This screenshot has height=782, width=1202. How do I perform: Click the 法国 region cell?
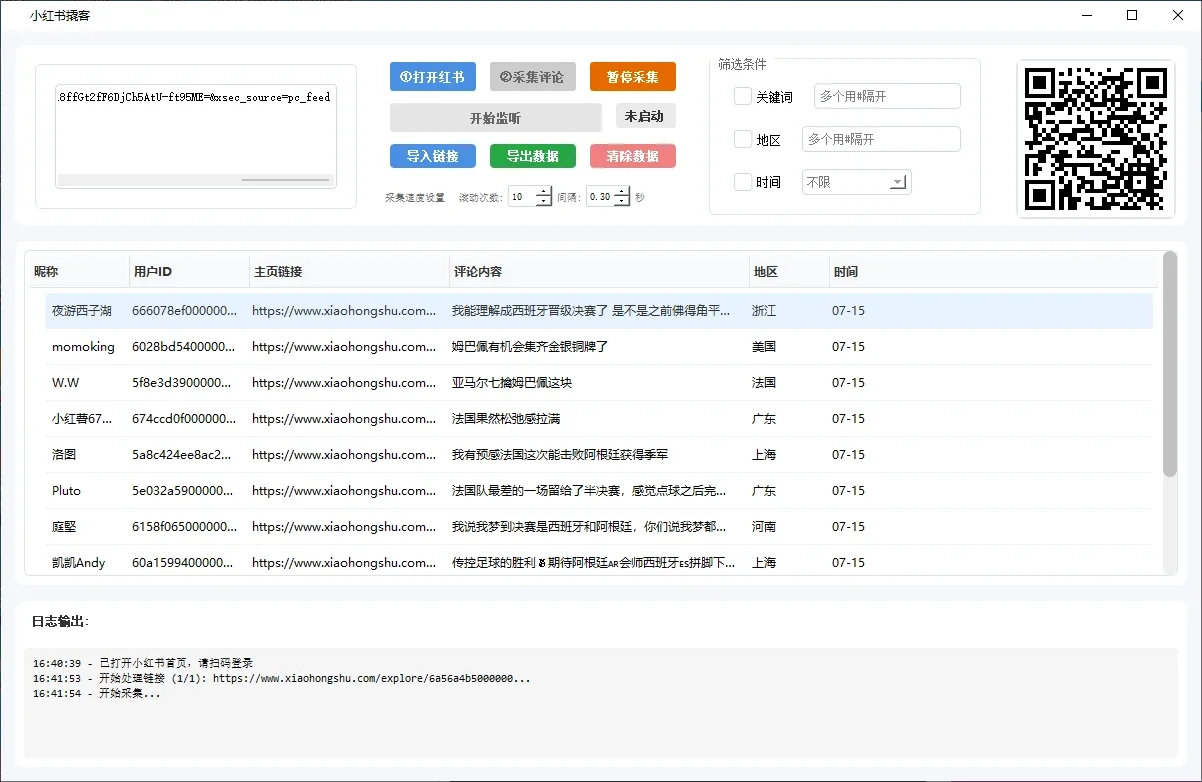(x=764, y=383)
